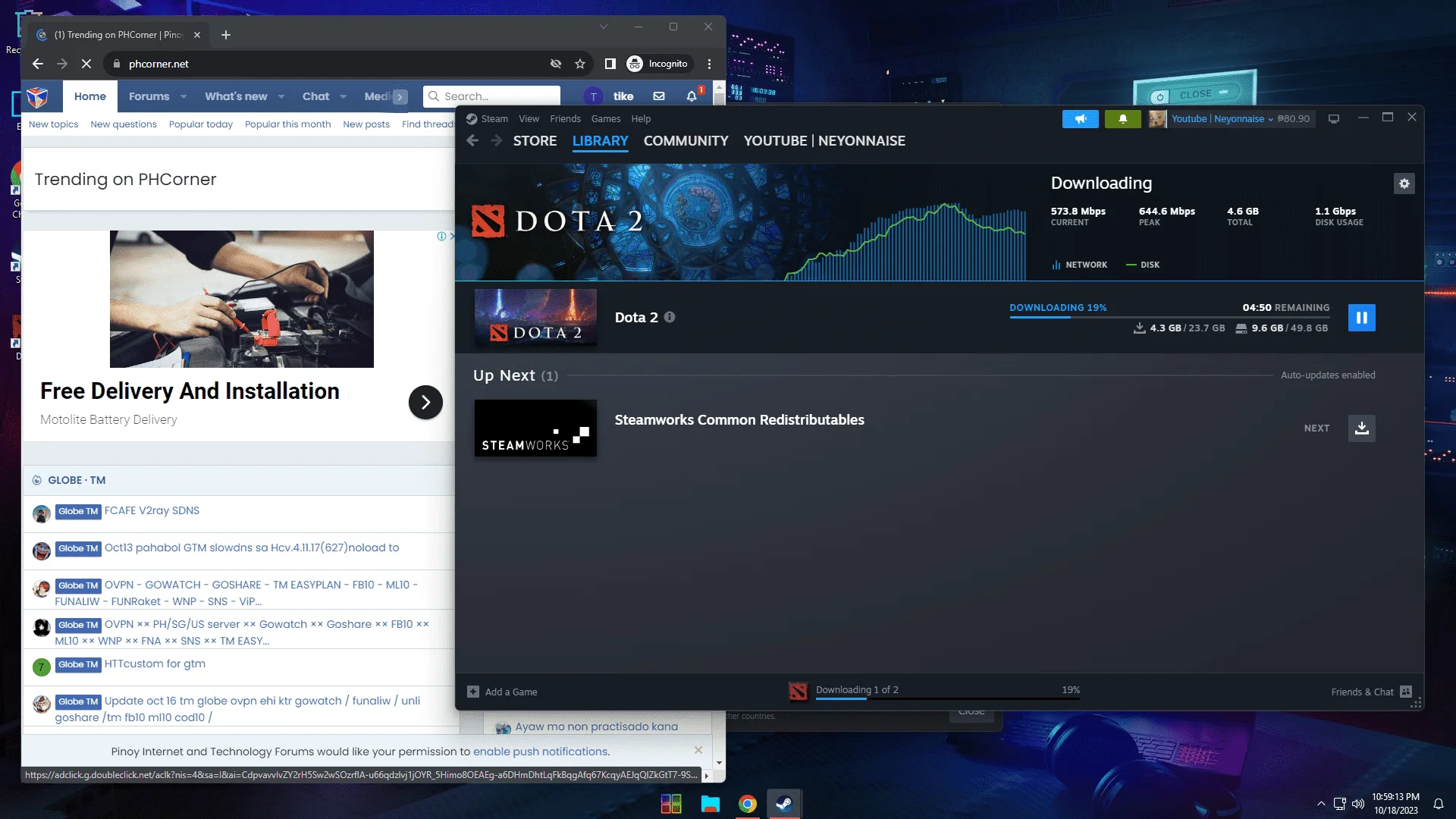Viewport: 1456px width, 819px height.
Task: Open Steam announcements megaphone button
Action: click(1080, 119)
